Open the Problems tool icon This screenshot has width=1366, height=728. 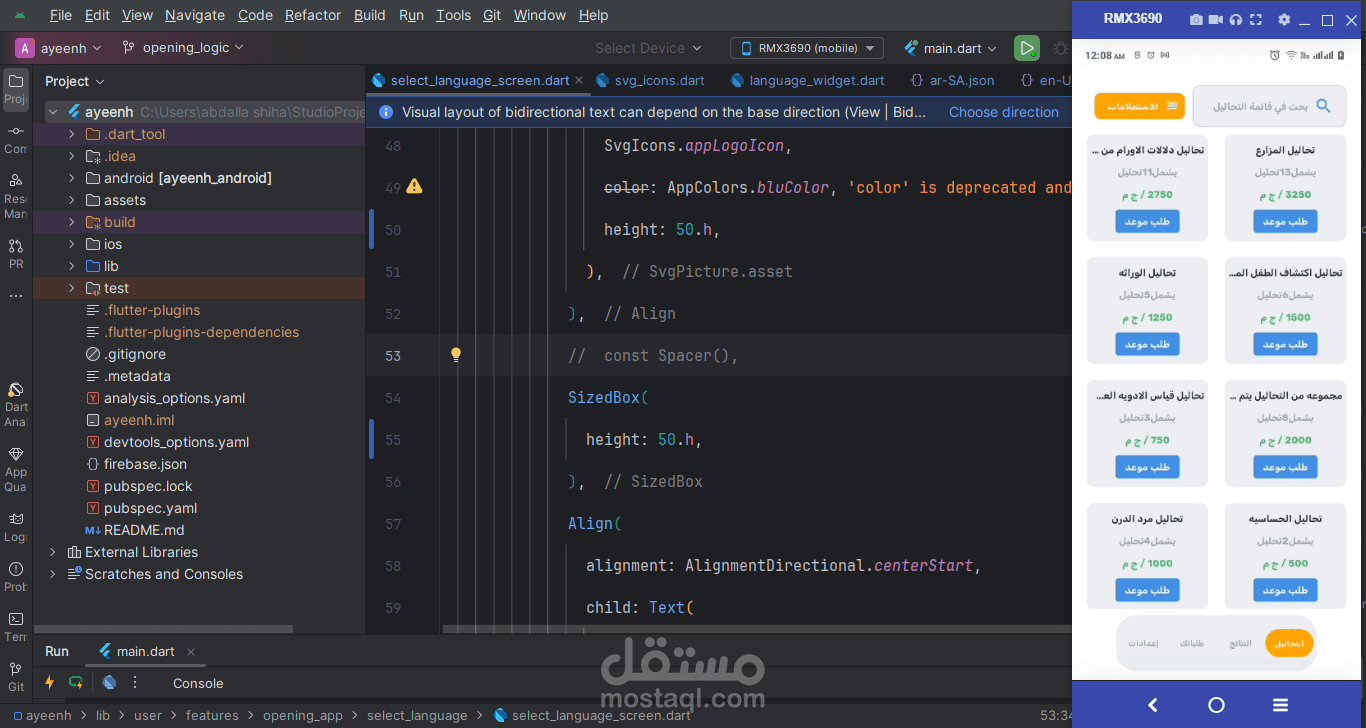[16, 569]
